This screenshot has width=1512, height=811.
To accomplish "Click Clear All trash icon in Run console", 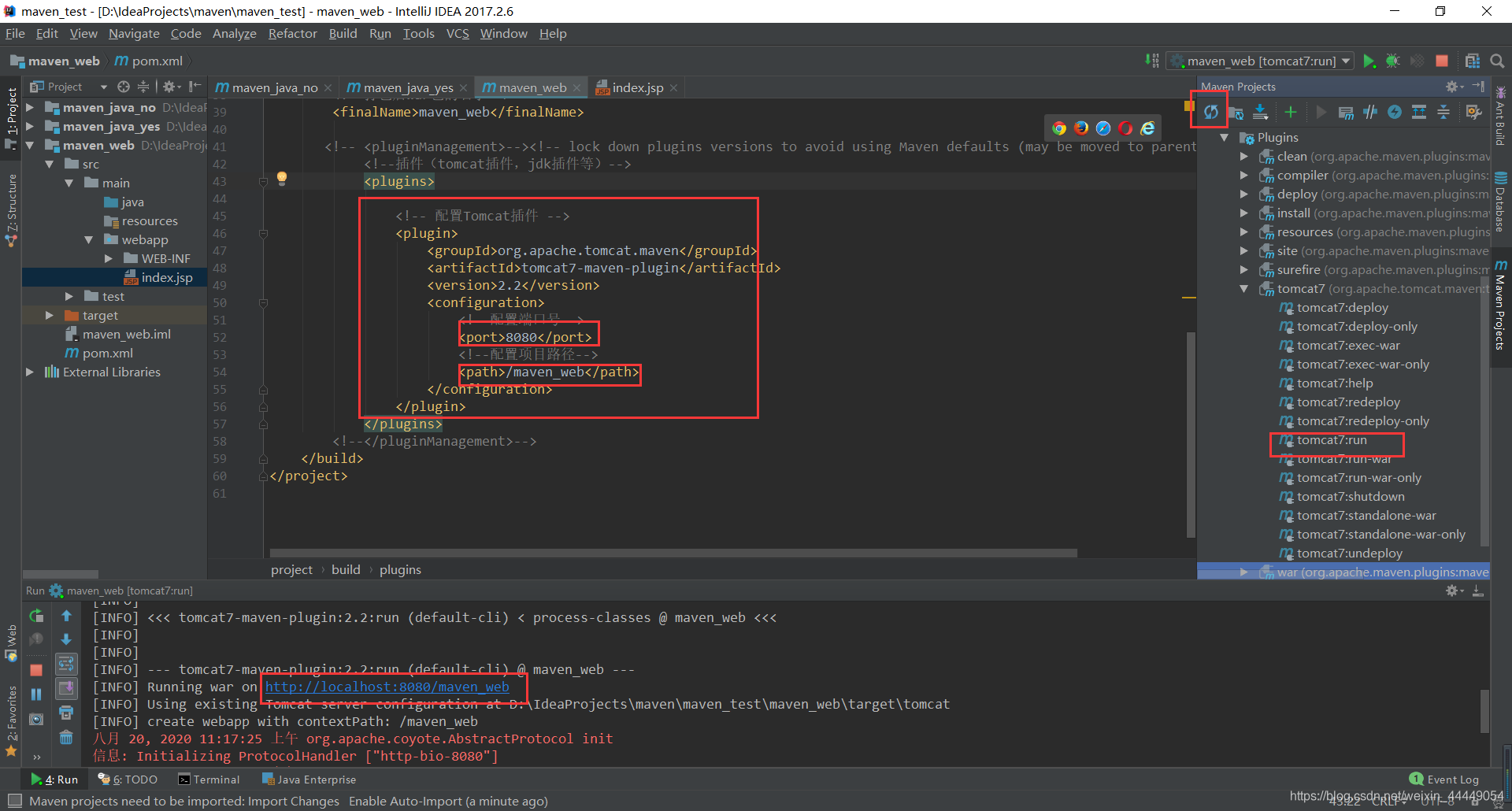I will point(66,737).
